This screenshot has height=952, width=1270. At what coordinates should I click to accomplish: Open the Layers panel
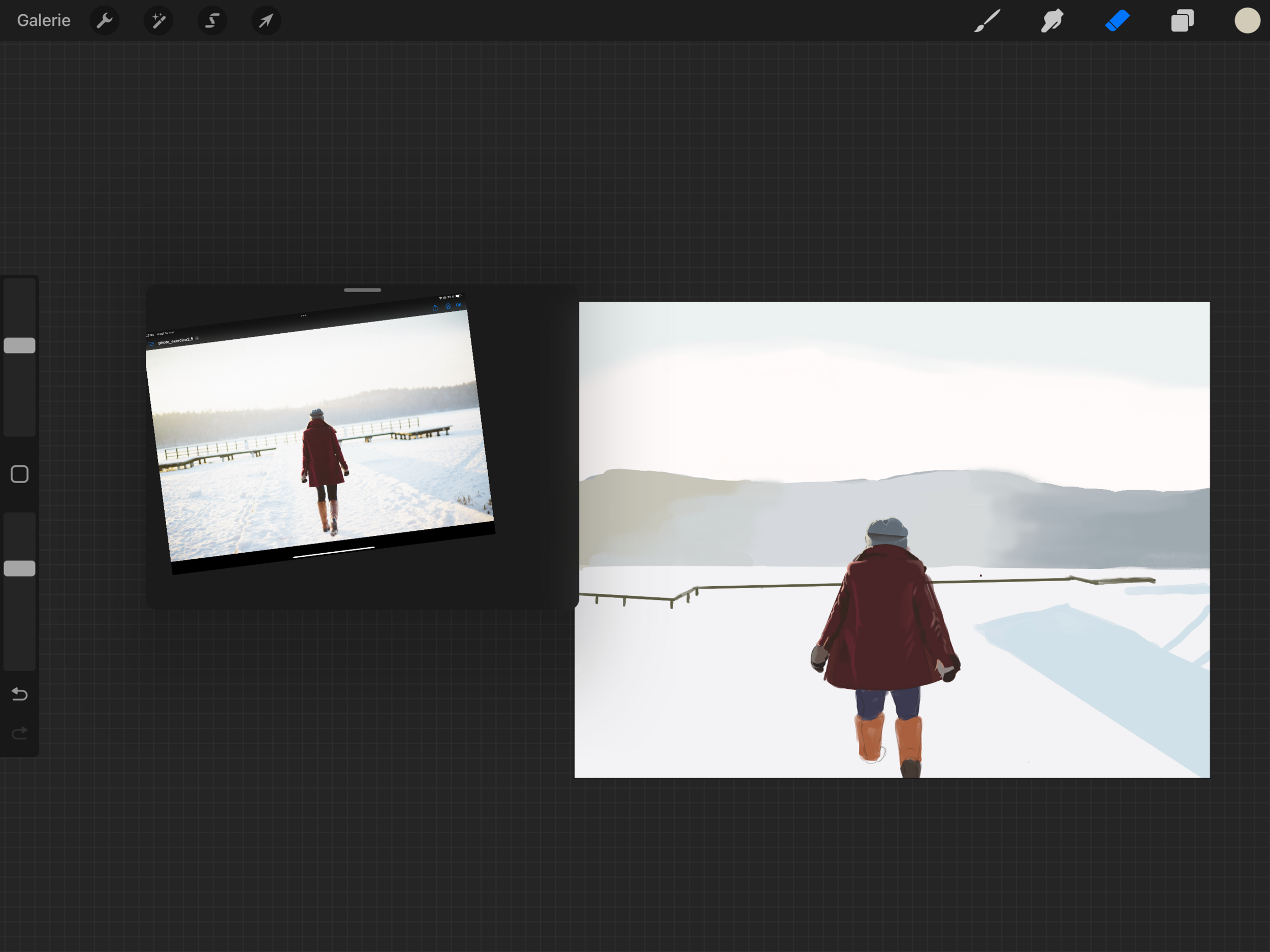click(1182, 21)
